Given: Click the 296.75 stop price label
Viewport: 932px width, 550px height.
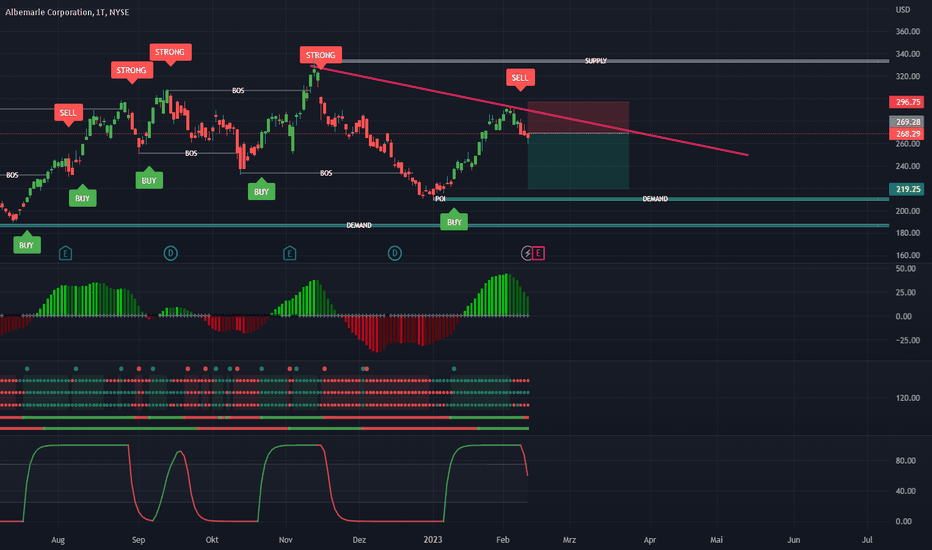Looking at the screenshot, I should click(x=906, y=102).
